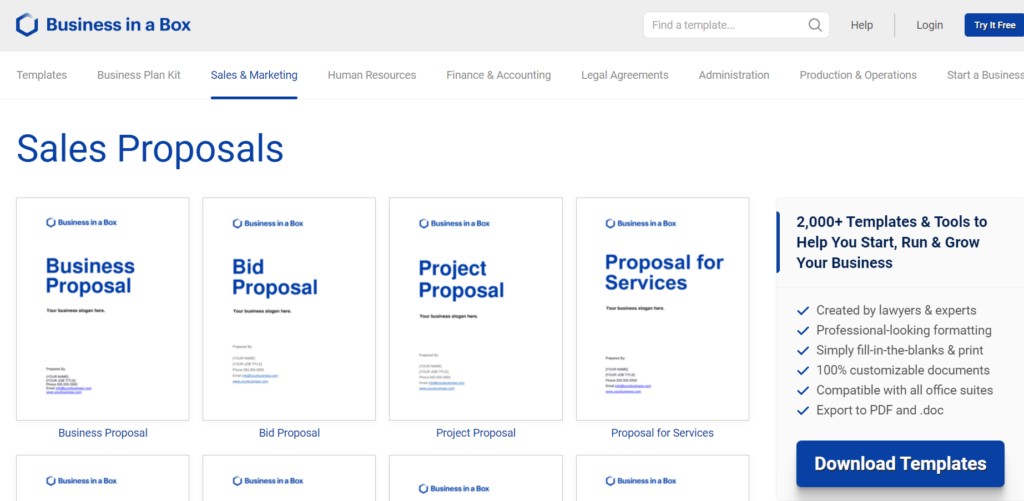Select the Sales & Marketing tab

point(254,75)
